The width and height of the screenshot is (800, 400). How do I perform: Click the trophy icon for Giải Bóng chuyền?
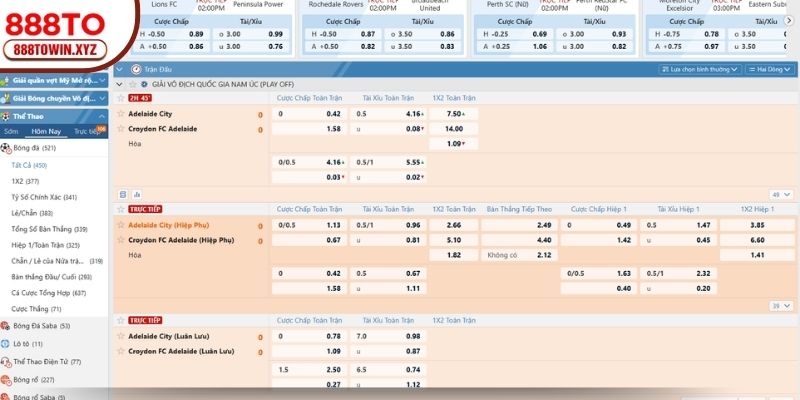(x=5, y=98)
